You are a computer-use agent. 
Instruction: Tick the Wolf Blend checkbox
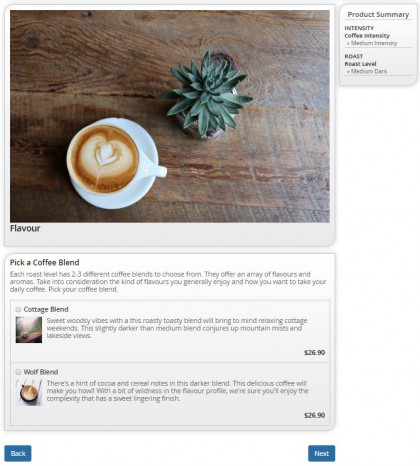(18, 372)
